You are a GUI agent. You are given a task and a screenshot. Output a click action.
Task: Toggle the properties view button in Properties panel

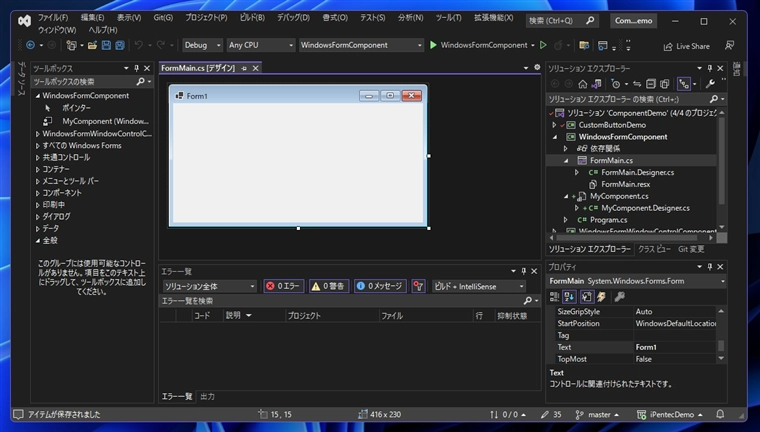(x=586, y=297)
